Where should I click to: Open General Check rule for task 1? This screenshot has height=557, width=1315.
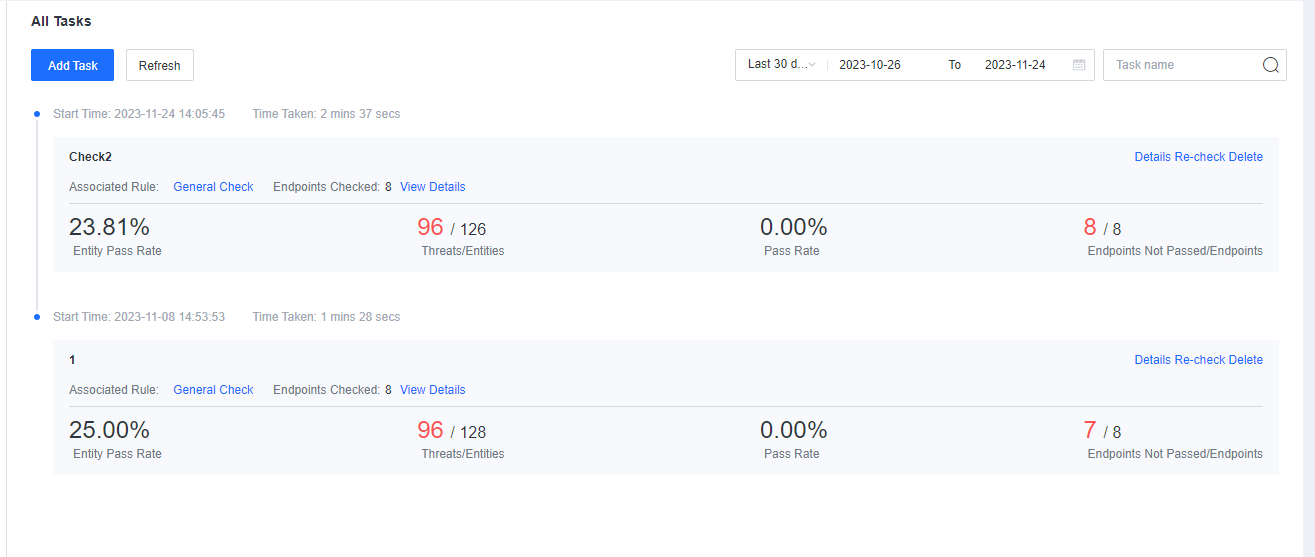coord(213,390)
